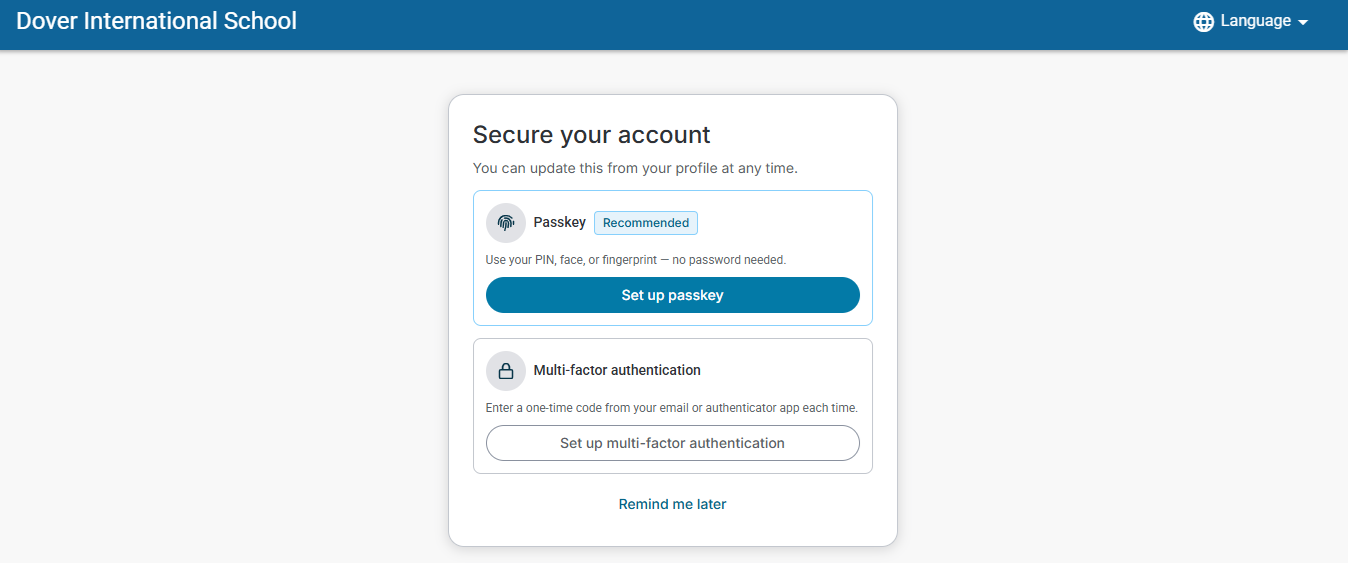
Task: Click the Secure your account heading
Action: 592,135
